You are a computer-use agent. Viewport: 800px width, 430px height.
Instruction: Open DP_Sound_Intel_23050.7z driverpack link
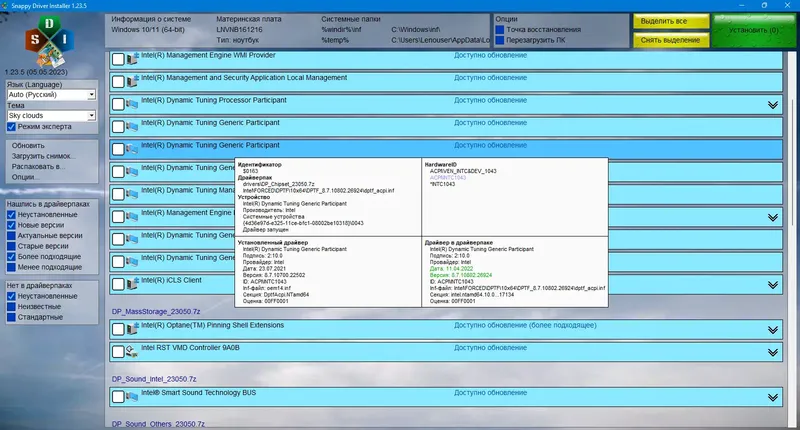coord(154,379)
